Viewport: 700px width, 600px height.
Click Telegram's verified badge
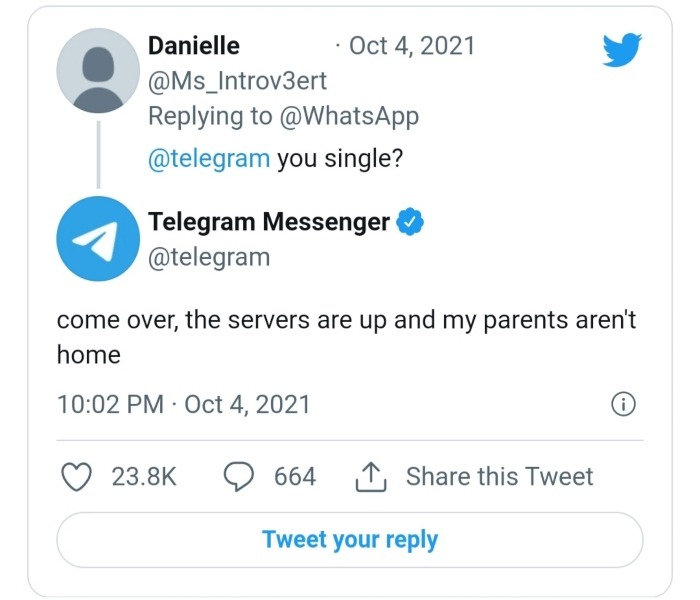[410, 222]
